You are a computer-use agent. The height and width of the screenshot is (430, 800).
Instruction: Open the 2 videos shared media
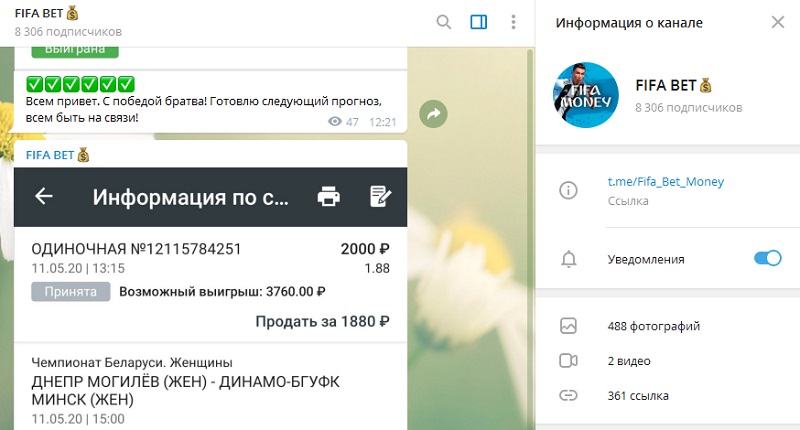pos(629,361)
